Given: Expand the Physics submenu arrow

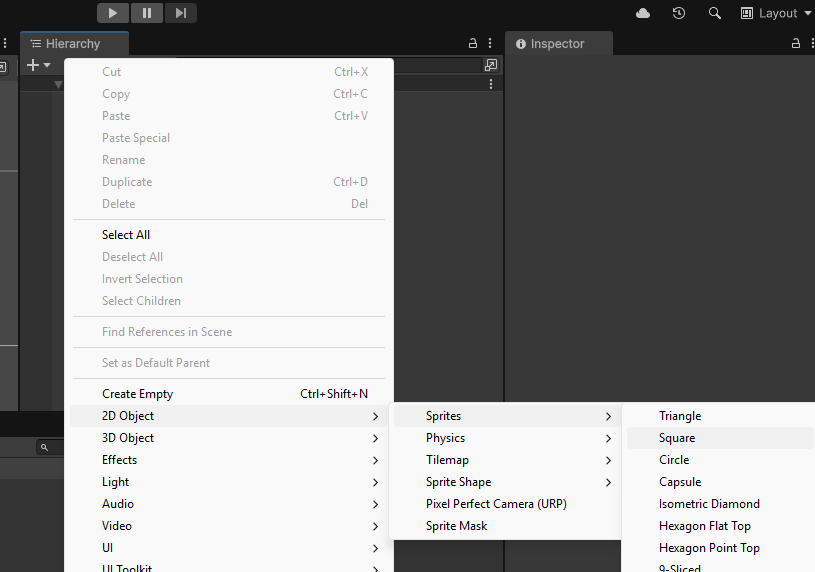Looking at the screenshot, I should point(608,438).
